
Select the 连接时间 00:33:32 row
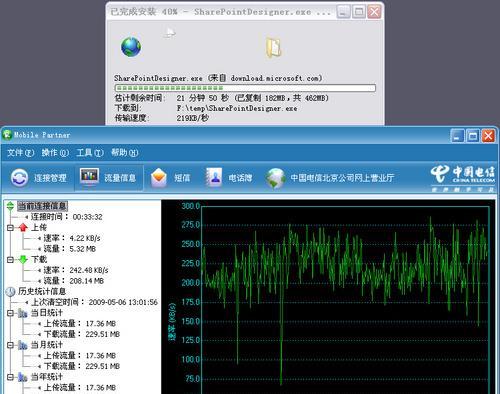click(x=67, y=217)
